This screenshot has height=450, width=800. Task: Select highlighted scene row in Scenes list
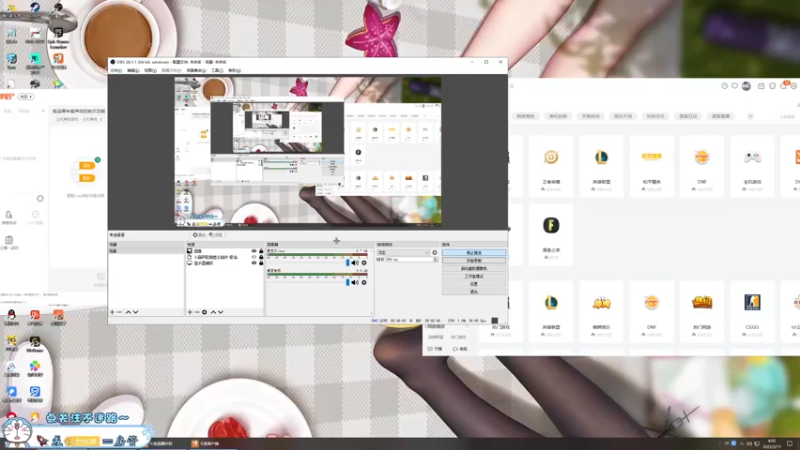(146, 251)
